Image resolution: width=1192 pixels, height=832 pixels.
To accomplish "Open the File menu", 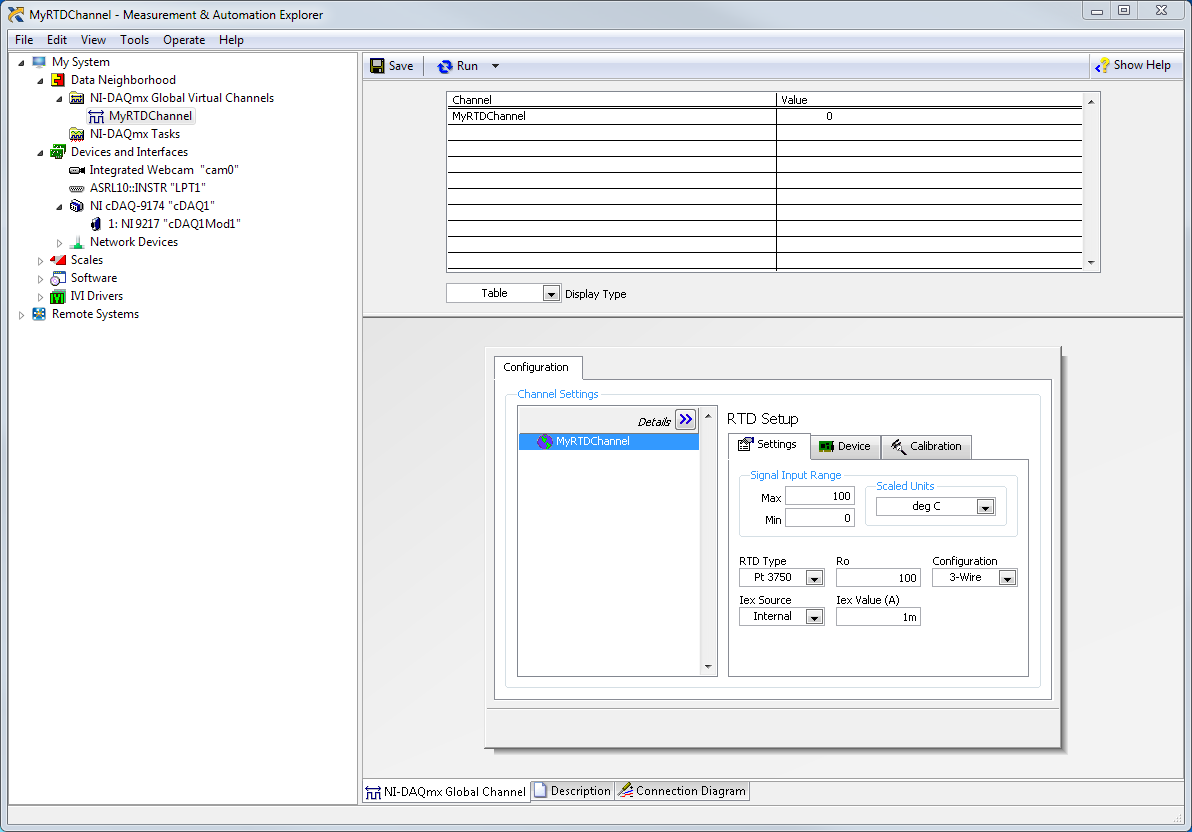I will [24, 40].
